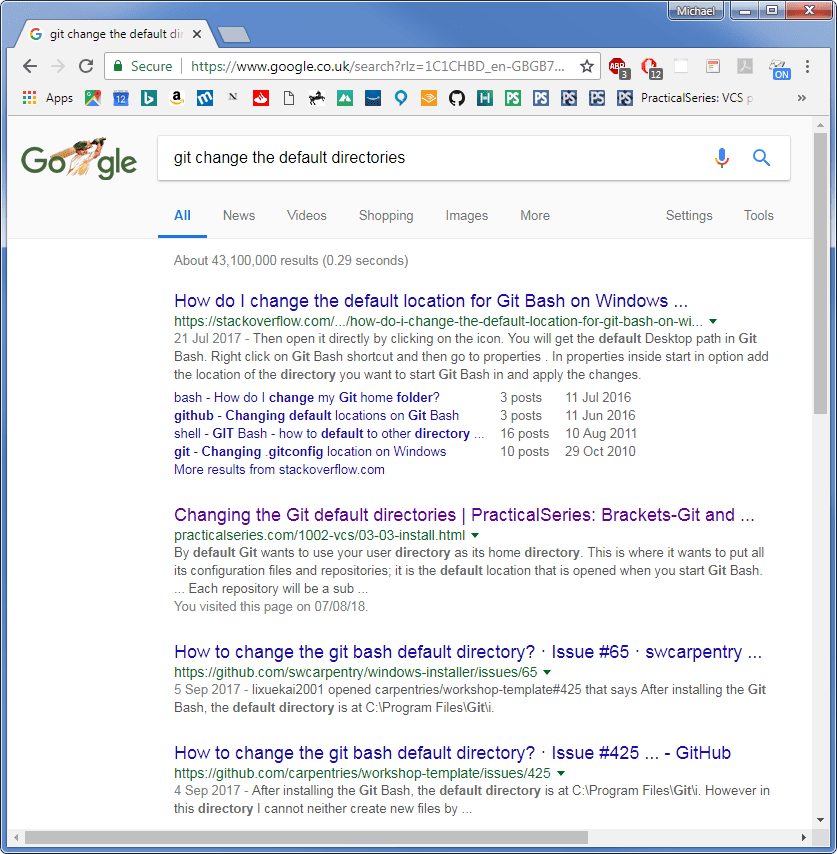Open the Michael profile button
The image size is (837, 854).
tap(695, 11)
